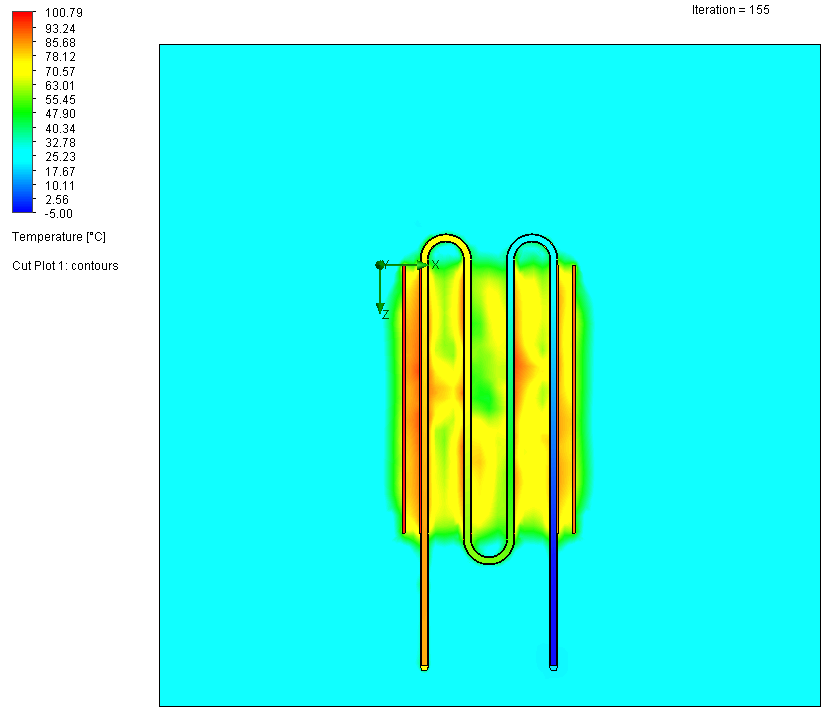
Task: Click the Temperature [°C] legend title
Action: coord(59,237)
